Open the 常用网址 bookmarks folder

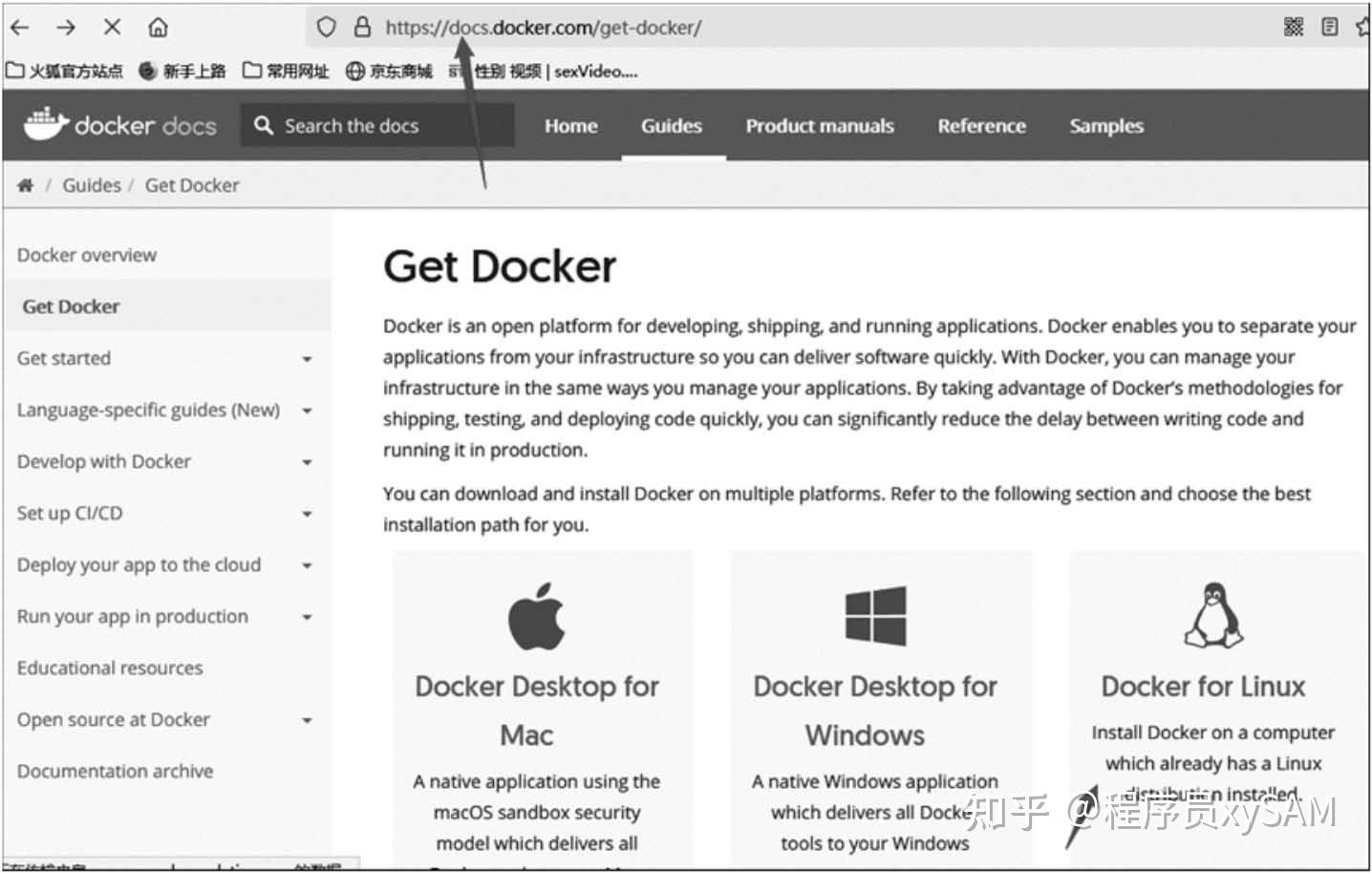[x=286, y=71]
